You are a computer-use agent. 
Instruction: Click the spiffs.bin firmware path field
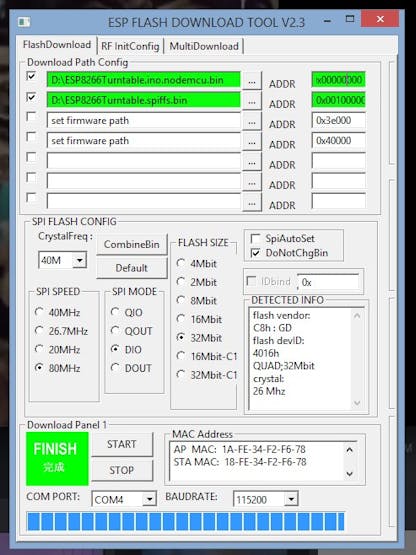(x=143, y=100)
